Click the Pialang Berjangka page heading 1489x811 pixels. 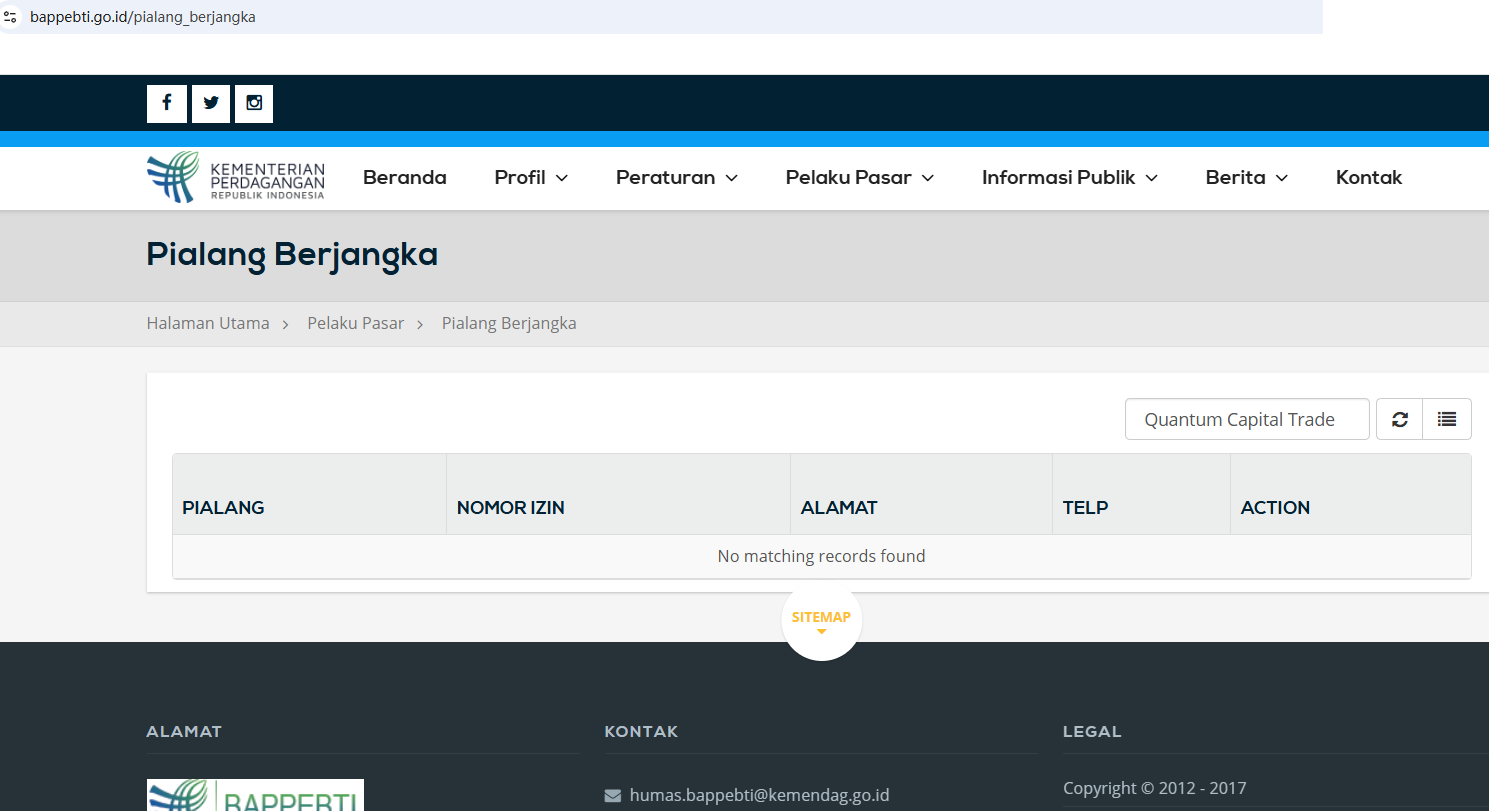292,254
